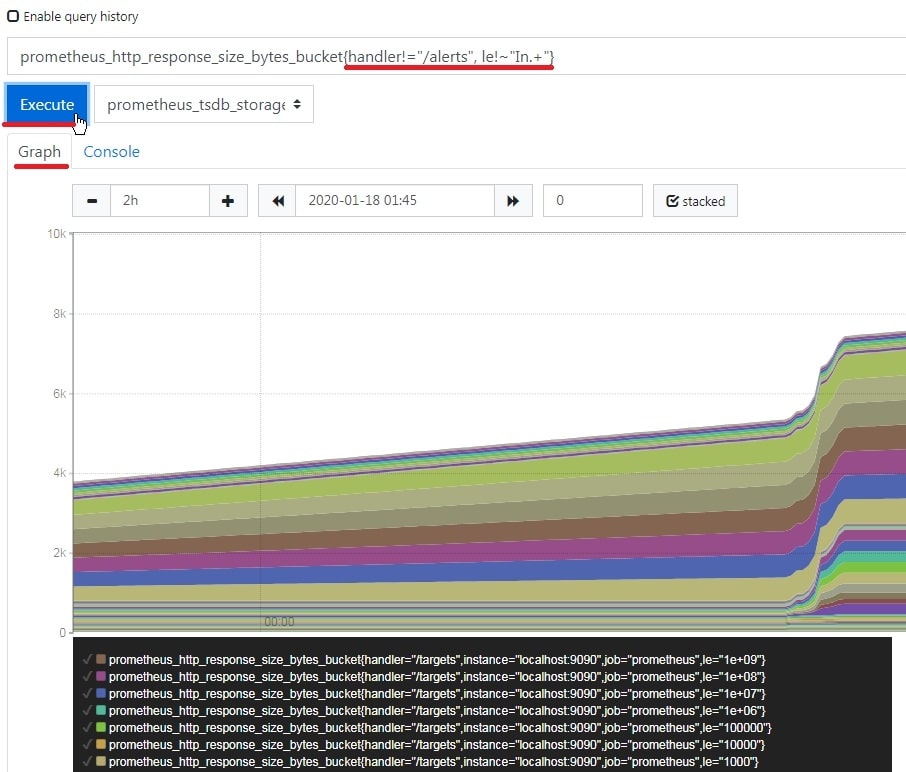Switch to the Graph tab
Viewport: 906px width, 772px height.
coord(39,151)
